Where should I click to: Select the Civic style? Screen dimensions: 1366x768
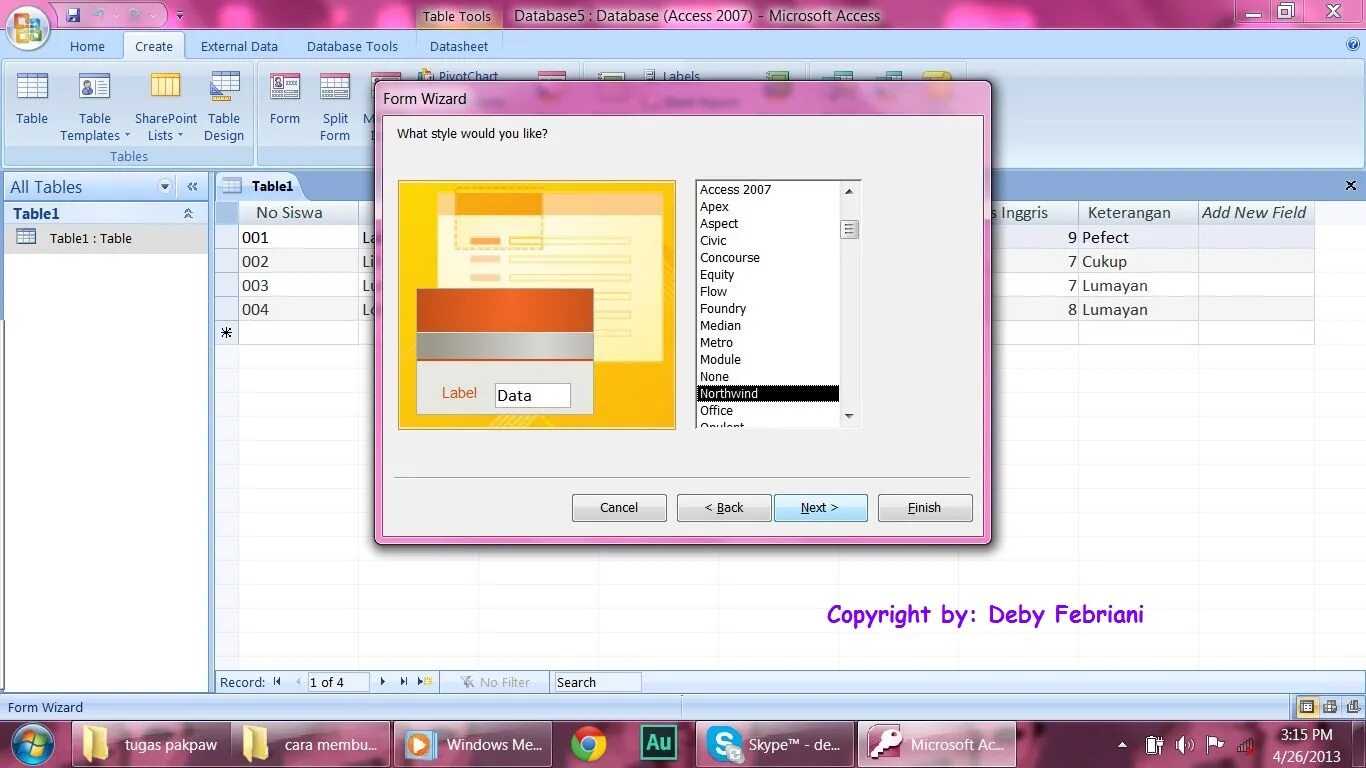pos(768,240)
